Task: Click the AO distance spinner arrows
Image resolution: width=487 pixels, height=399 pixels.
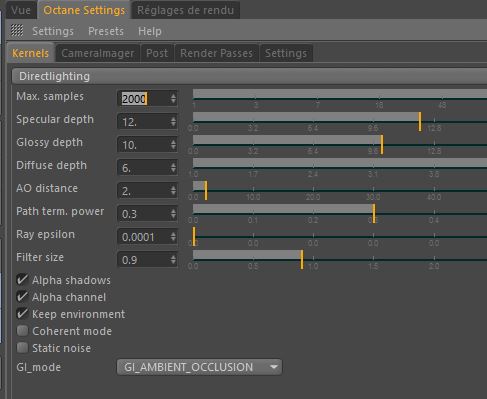Action: pos(173,191)
